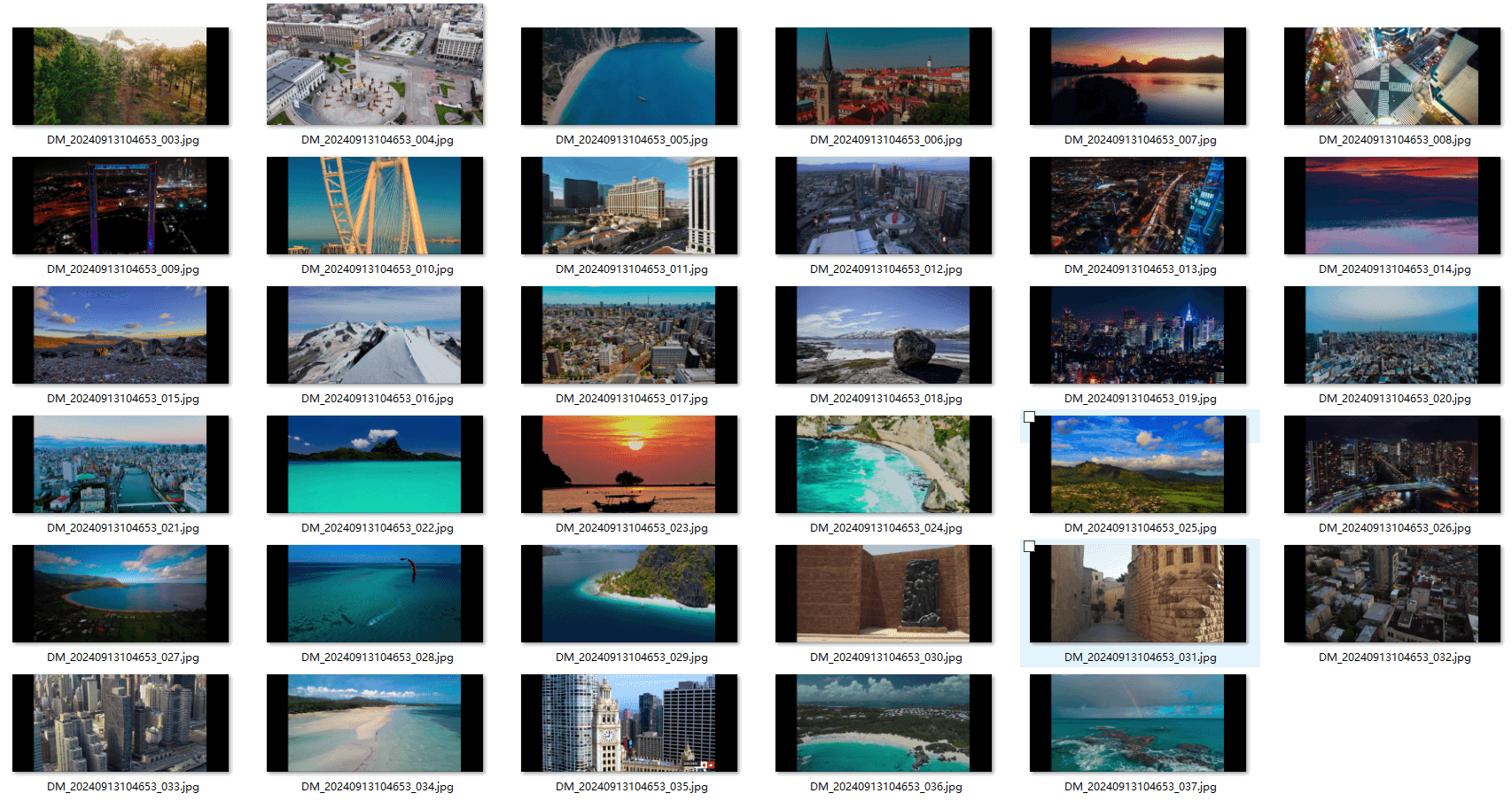
Task: Select kitesurfer thumbnail DM_20240913104653_028.jpg
Action: [x=375, y=594]
